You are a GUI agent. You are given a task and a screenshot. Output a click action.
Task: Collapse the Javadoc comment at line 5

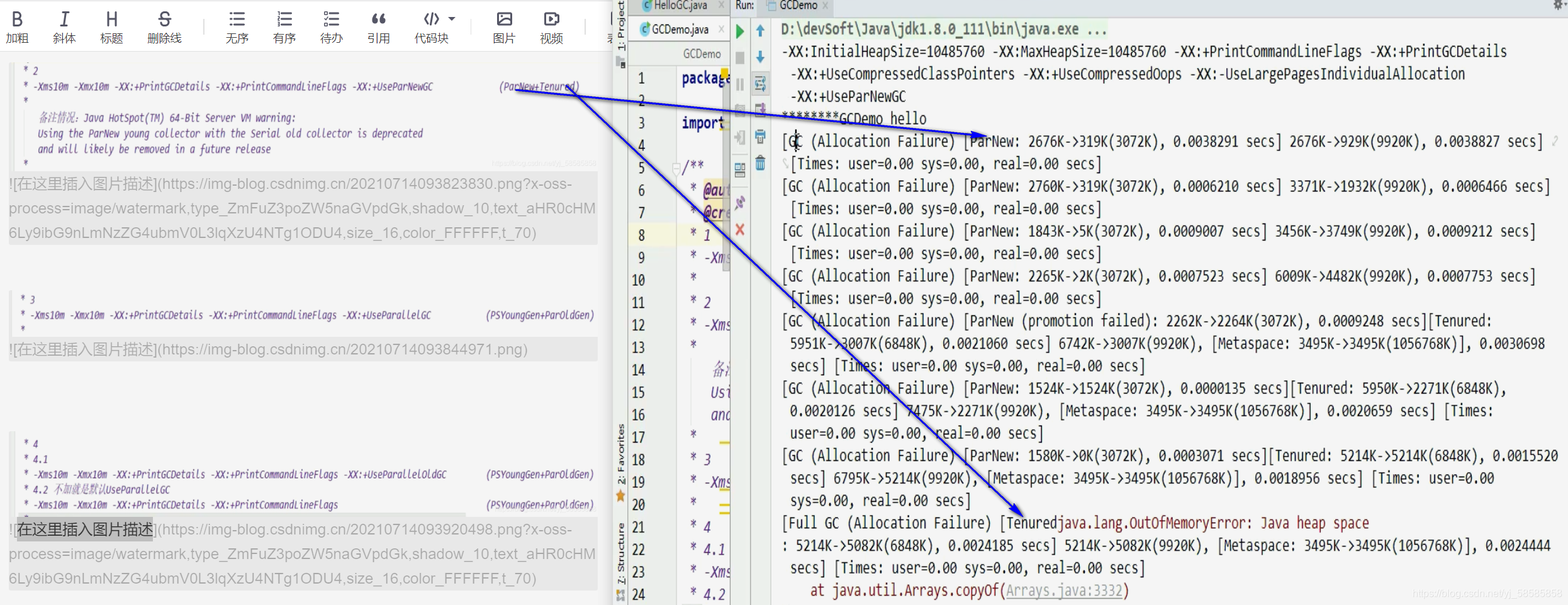click(x=676, y=168)
